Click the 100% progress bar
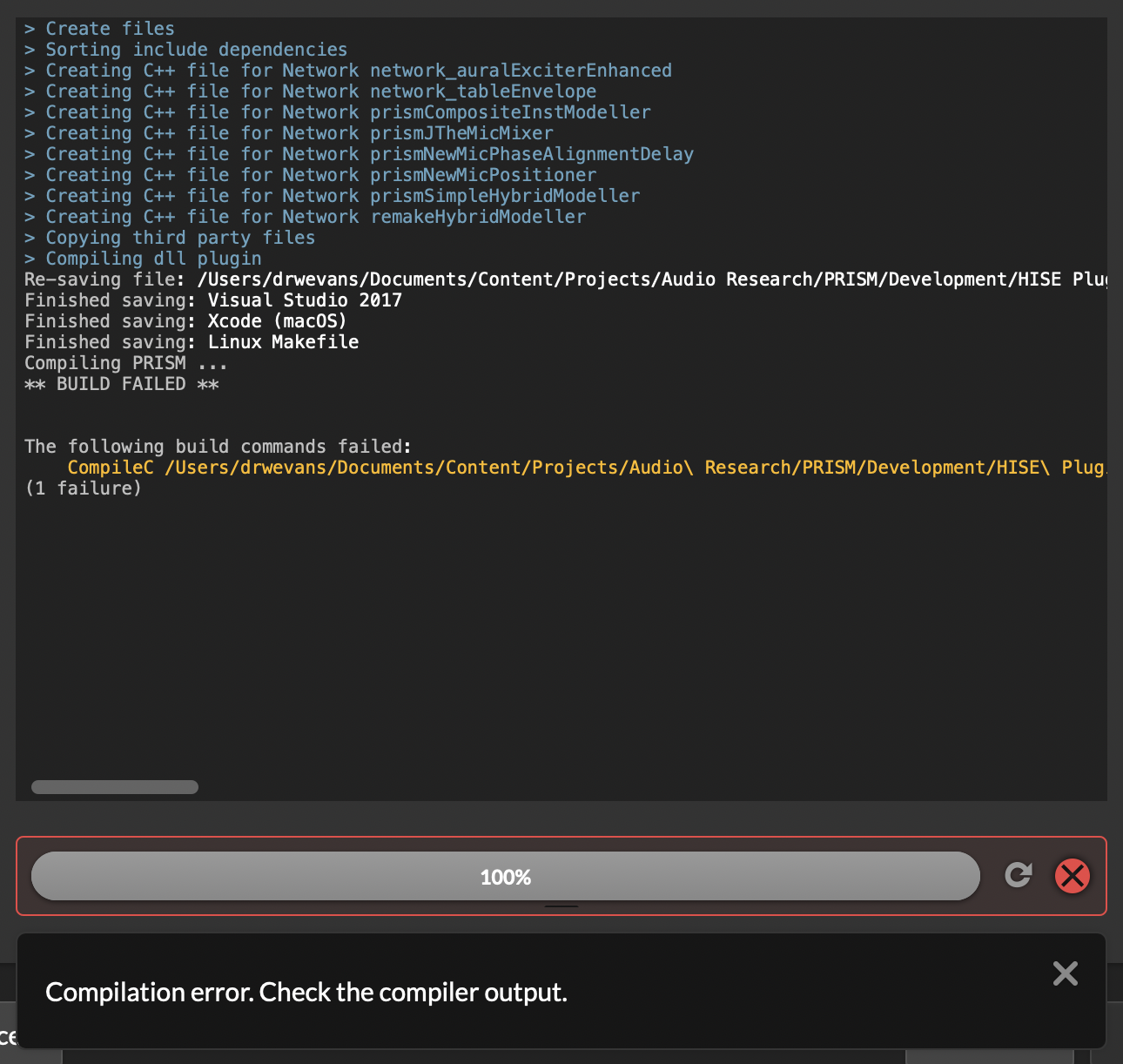Screen dimensions: 1123x1064 (x=506, y=876)
